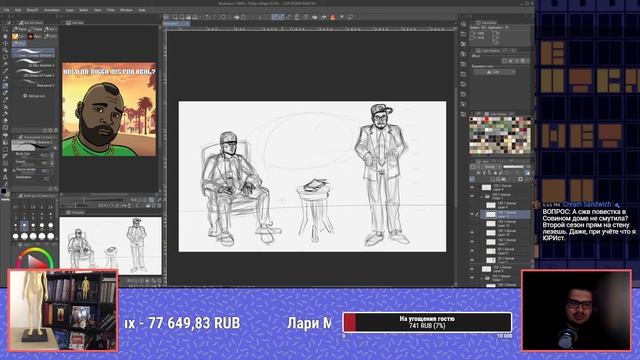The height and width of the screenshot is (360, 640).
Task: Click the speech-bubble icon at command bar end
Action: coord(350,17)
